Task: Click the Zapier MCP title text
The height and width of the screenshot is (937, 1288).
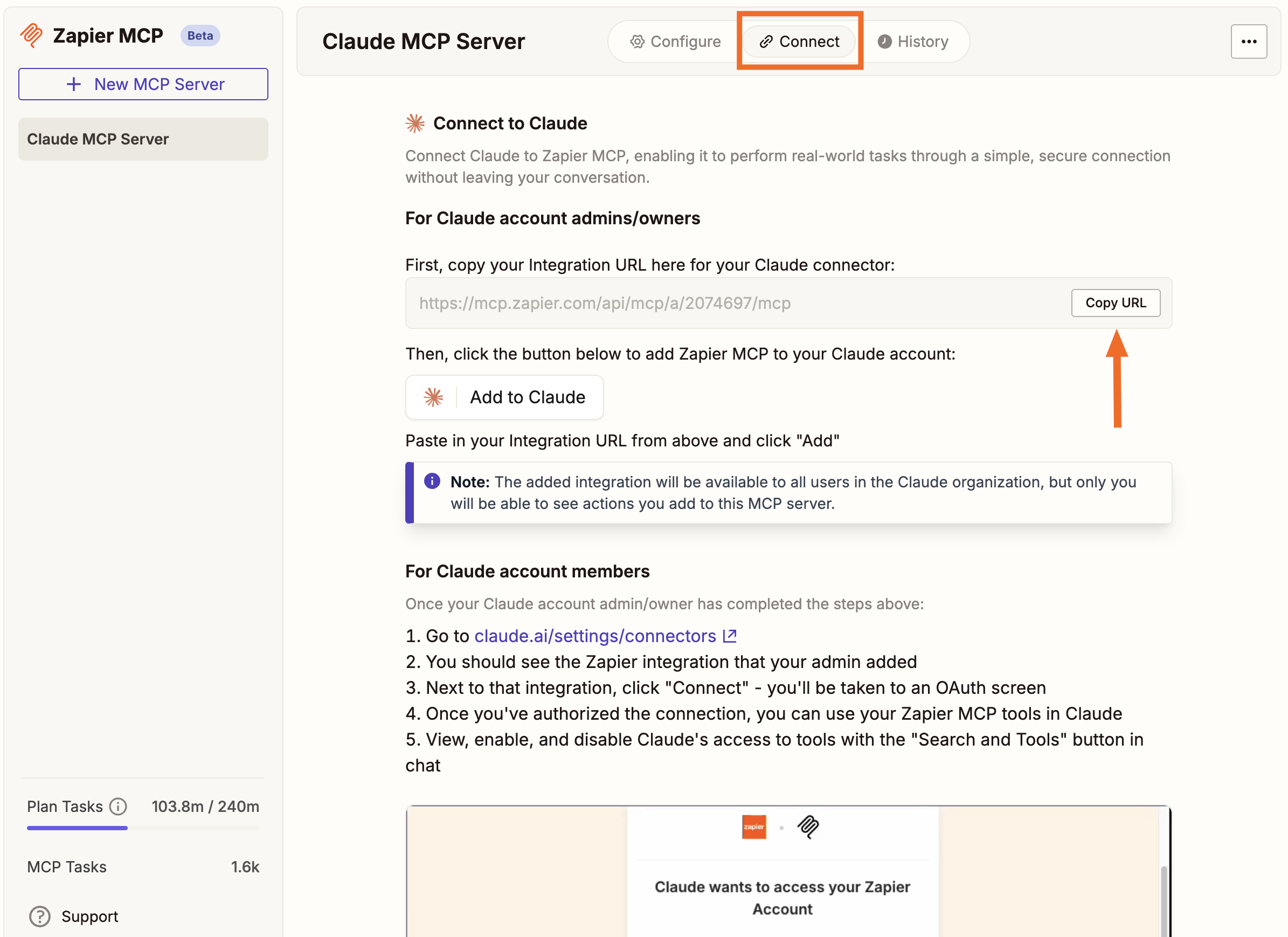Action: tap(108, 36)
